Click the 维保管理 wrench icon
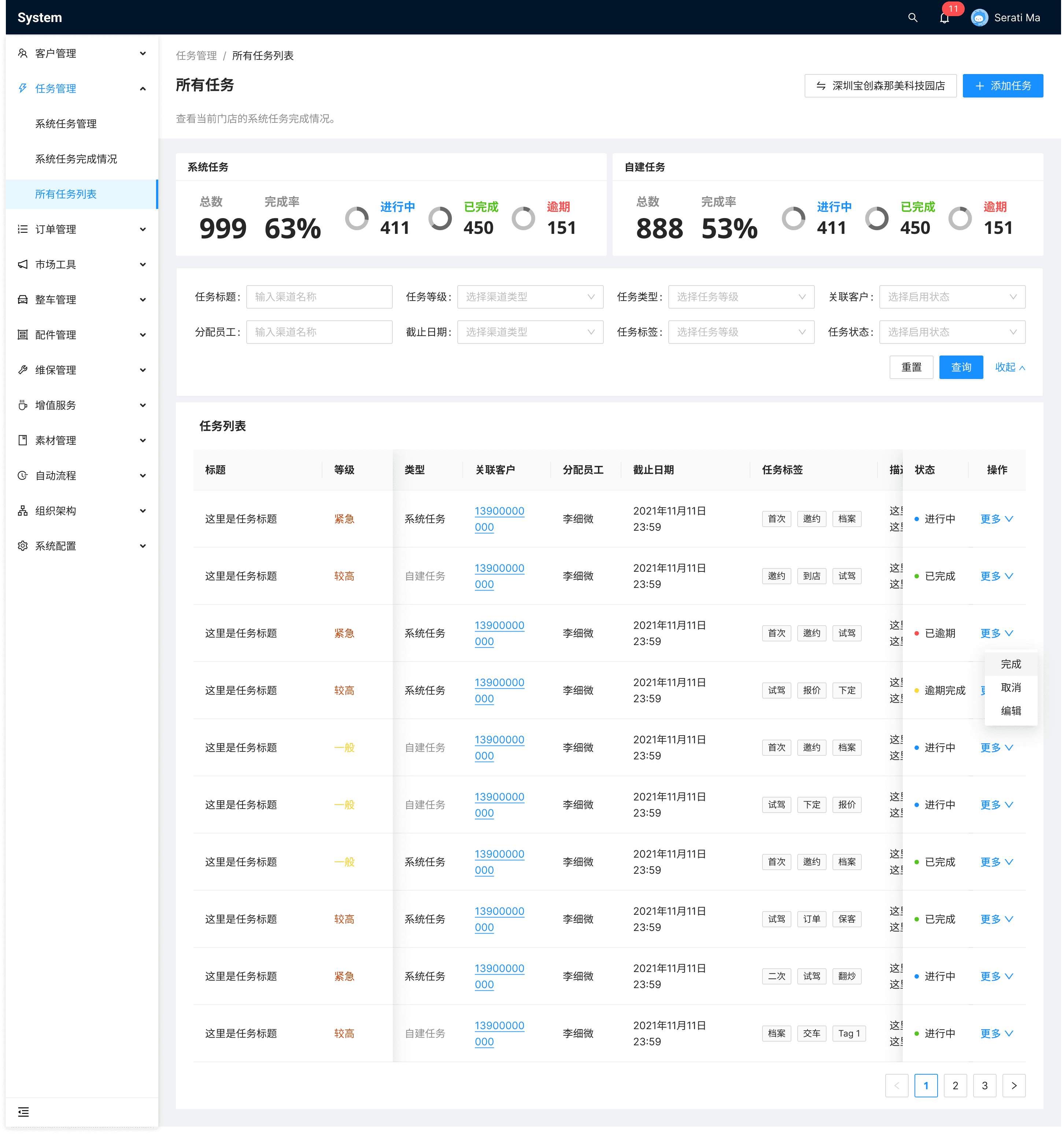The image size is (1064, 1134). [23, 370]
